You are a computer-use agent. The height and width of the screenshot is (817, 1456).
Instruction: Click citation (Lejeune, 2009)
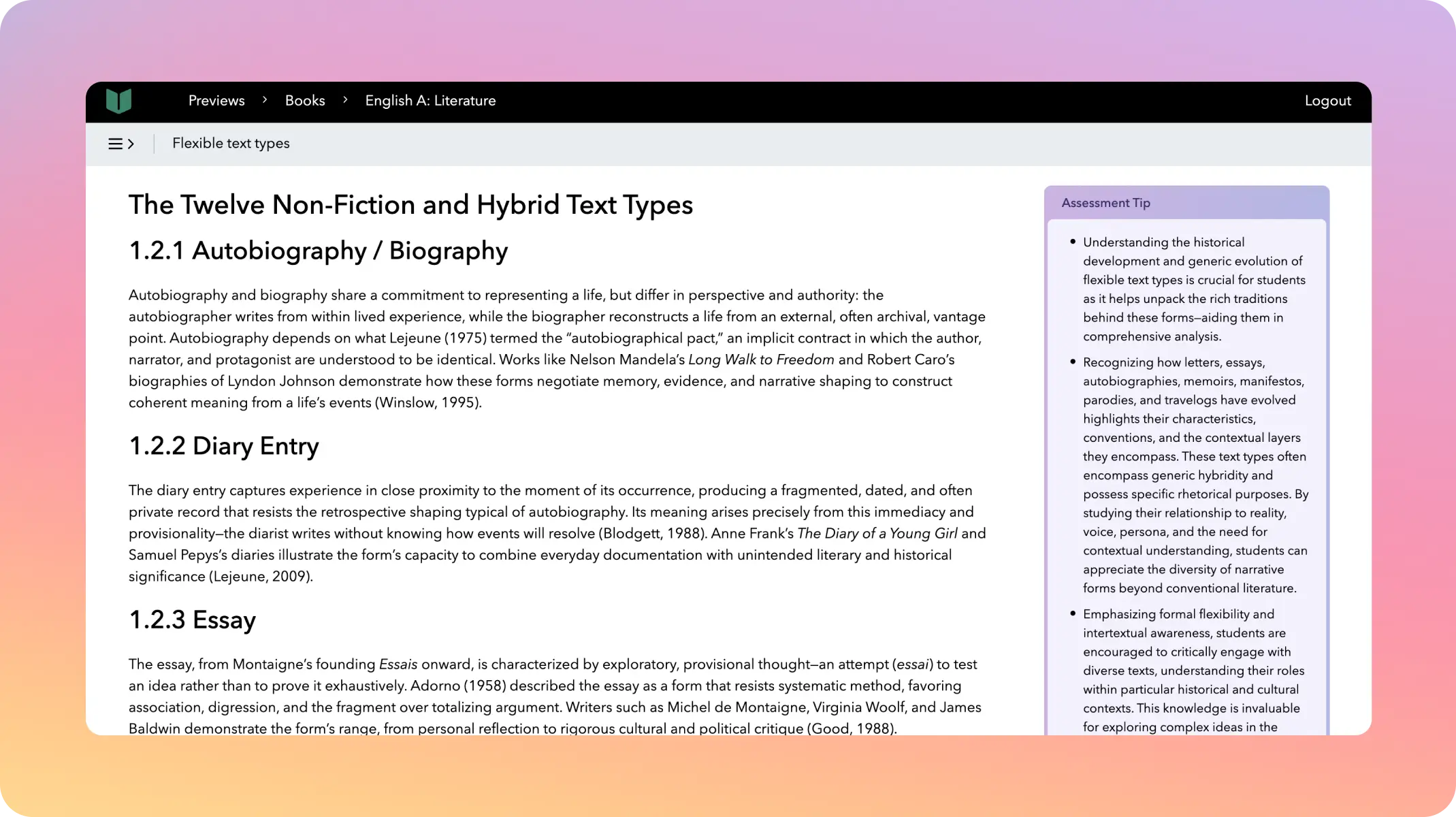(261, 576)
